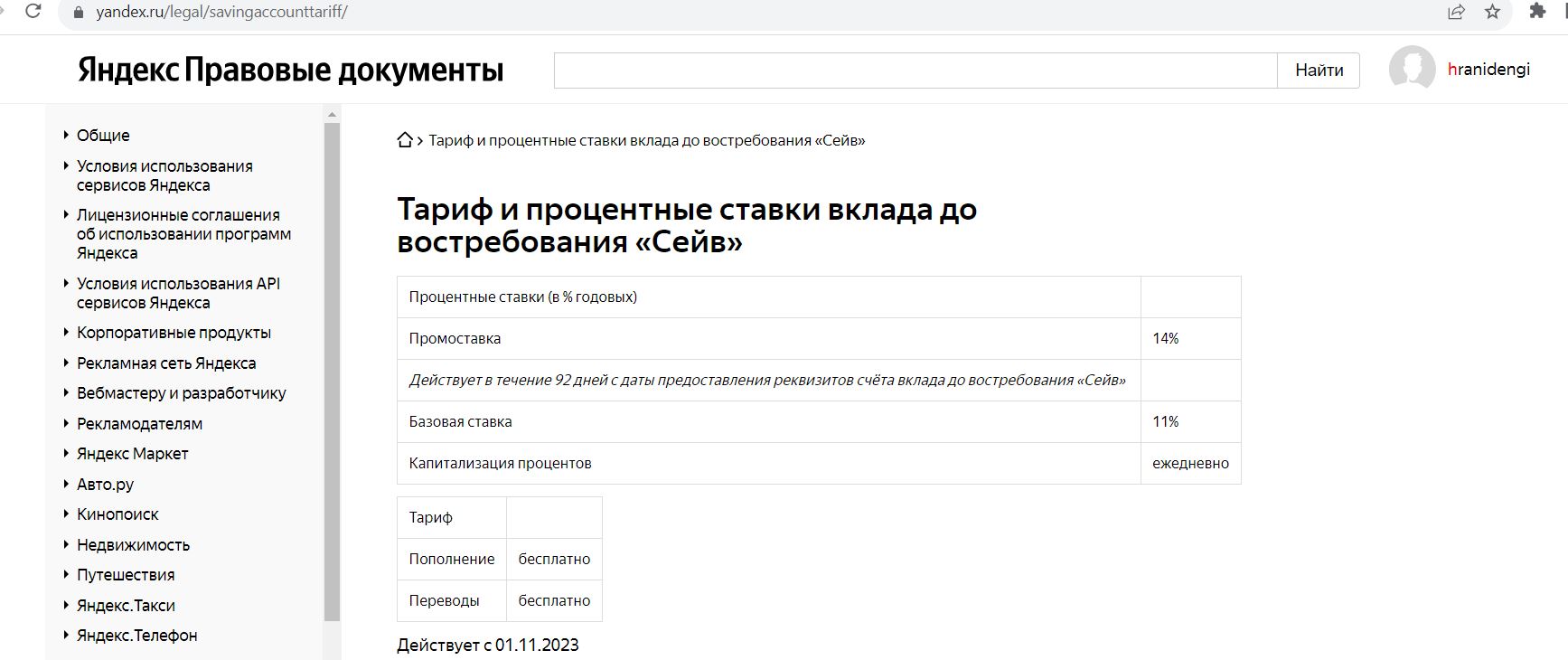
Task: Focus the legal documents search field
Action: (915, 71)
